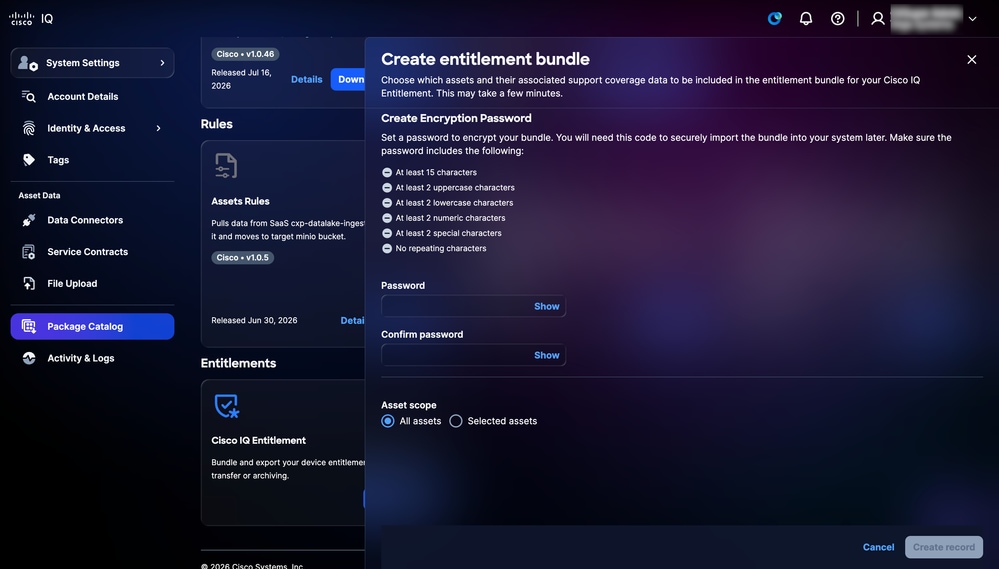This screenshot has width=999, height=569.
Task: Click the Assets Rules card title
Action: 240,201
